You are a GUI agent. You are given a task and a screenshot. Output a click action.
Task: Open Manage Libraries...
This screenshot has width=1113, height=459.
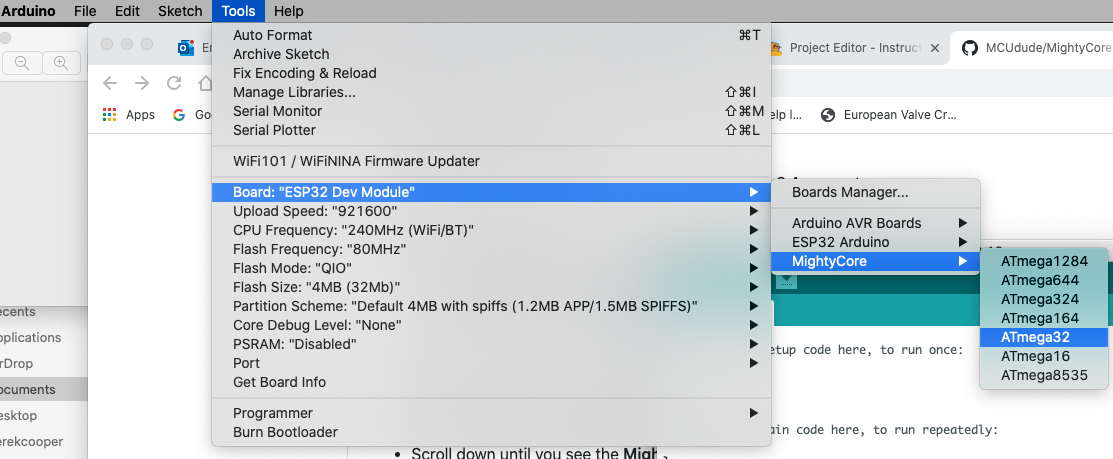pyautogui.click(x=491, y=92)
